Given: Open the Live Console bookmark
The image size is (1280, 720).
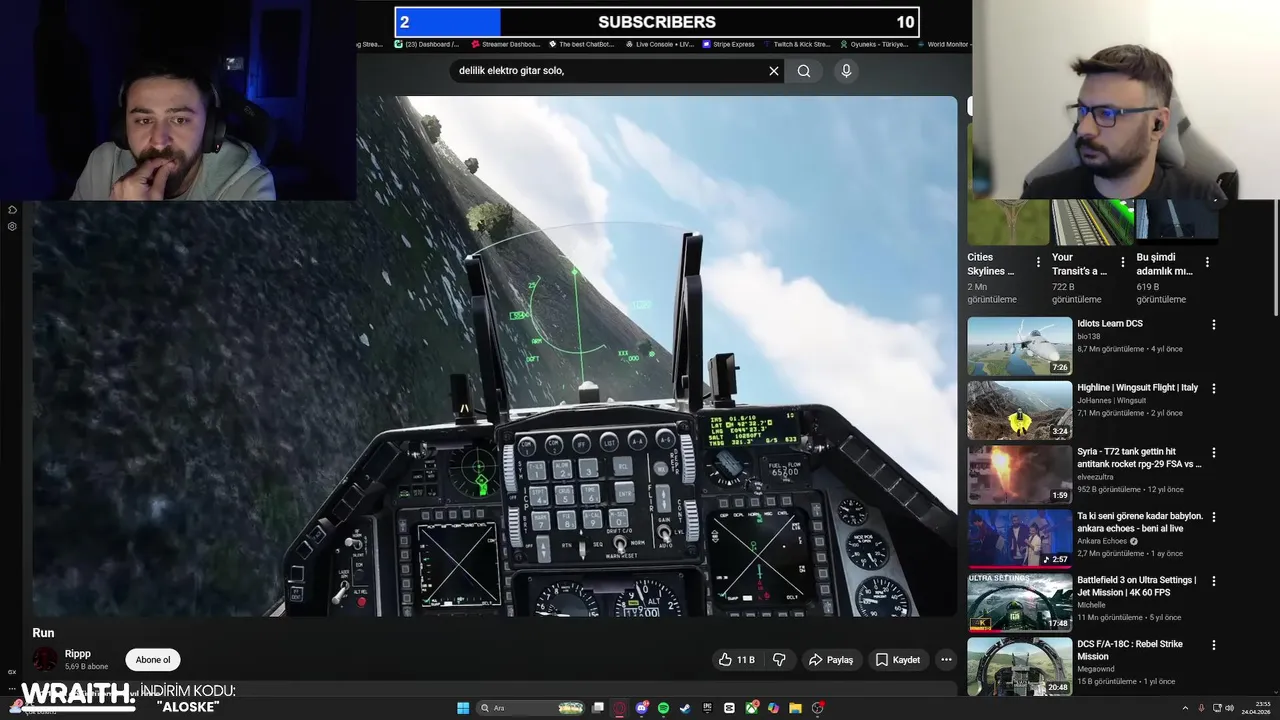Looking at the screenshot, I should (x=658, y=44).
